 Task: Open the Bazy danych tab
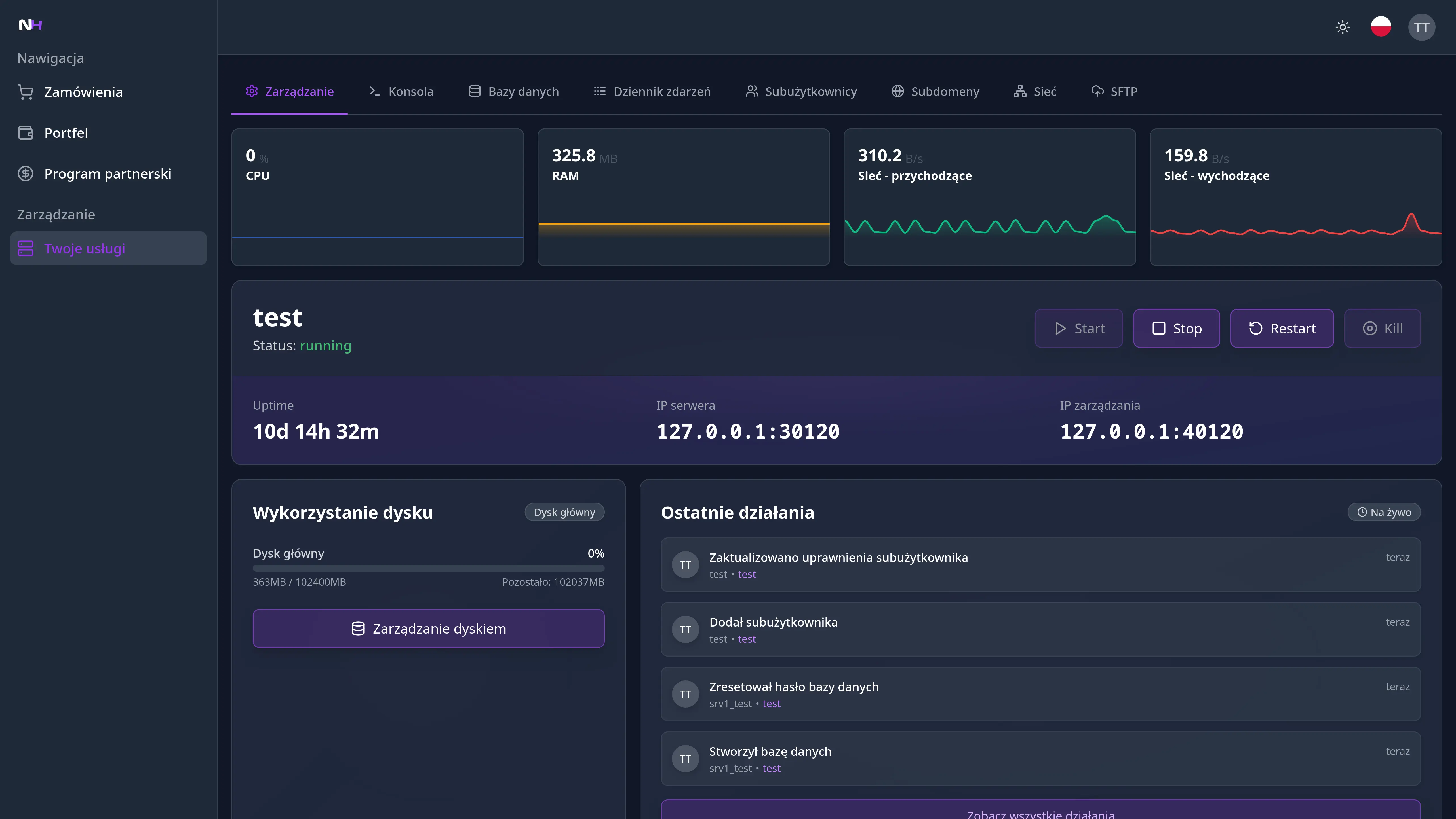(x=513, y=92)
